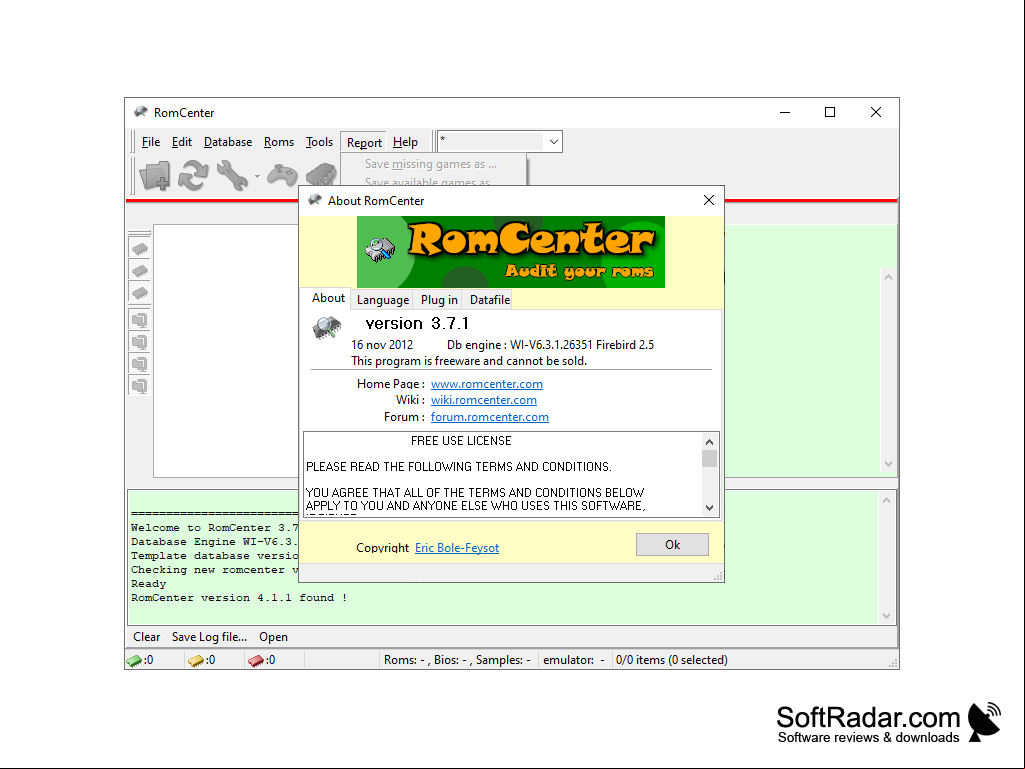Open the wiki.romcenter.com link
The image size is (1025, 769).
coord(484,400)
